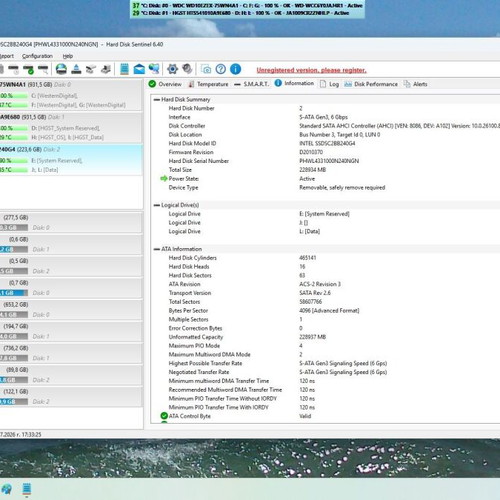The height and width of the screenshot is (500, 500).
Task: Click the Disk #1 HGST line in top overlay
Action: click(x=241, y=13)
